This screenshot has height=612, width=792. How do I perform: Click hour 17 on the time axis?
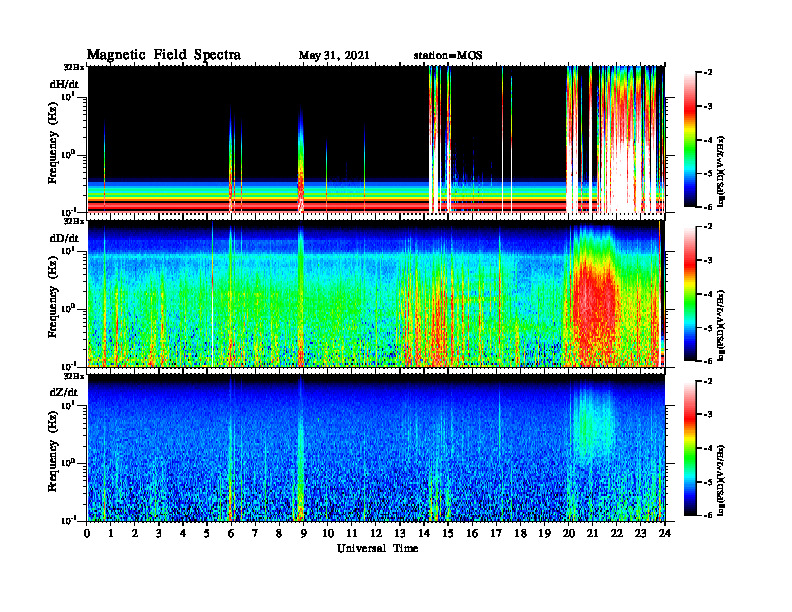tap(496, 533)
